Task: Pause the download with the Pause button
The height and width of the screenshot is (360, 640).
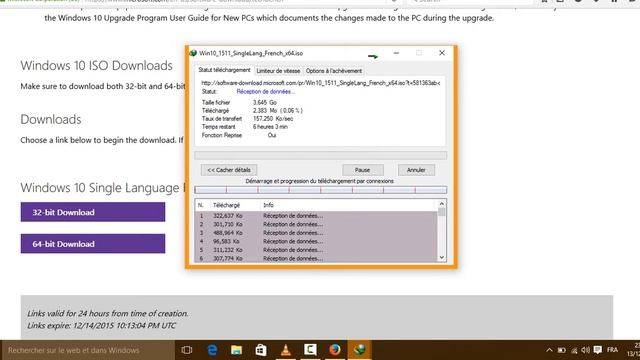Action: tap(362, 170)
